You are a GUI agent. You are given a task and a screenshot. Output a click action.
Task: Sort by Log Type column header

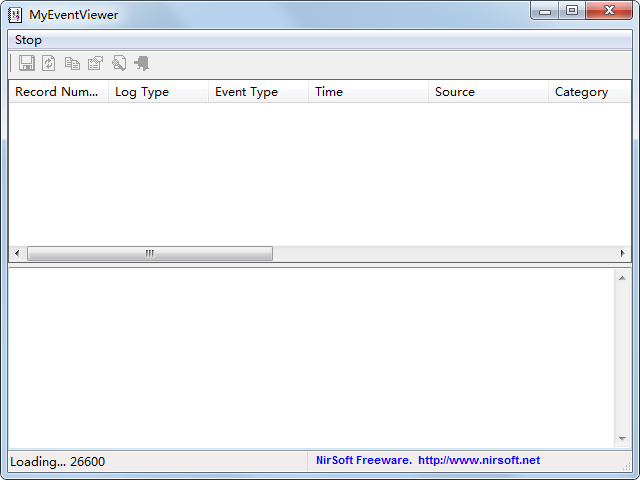coord(158,91)
